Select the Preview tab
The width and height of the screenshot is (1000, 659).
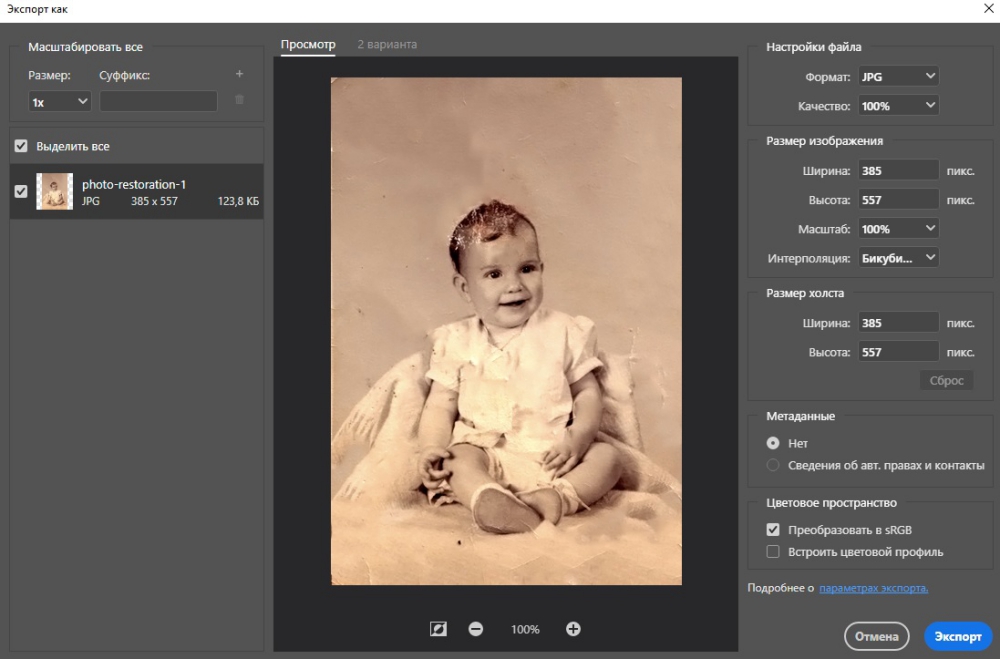[x=308, y=45]
